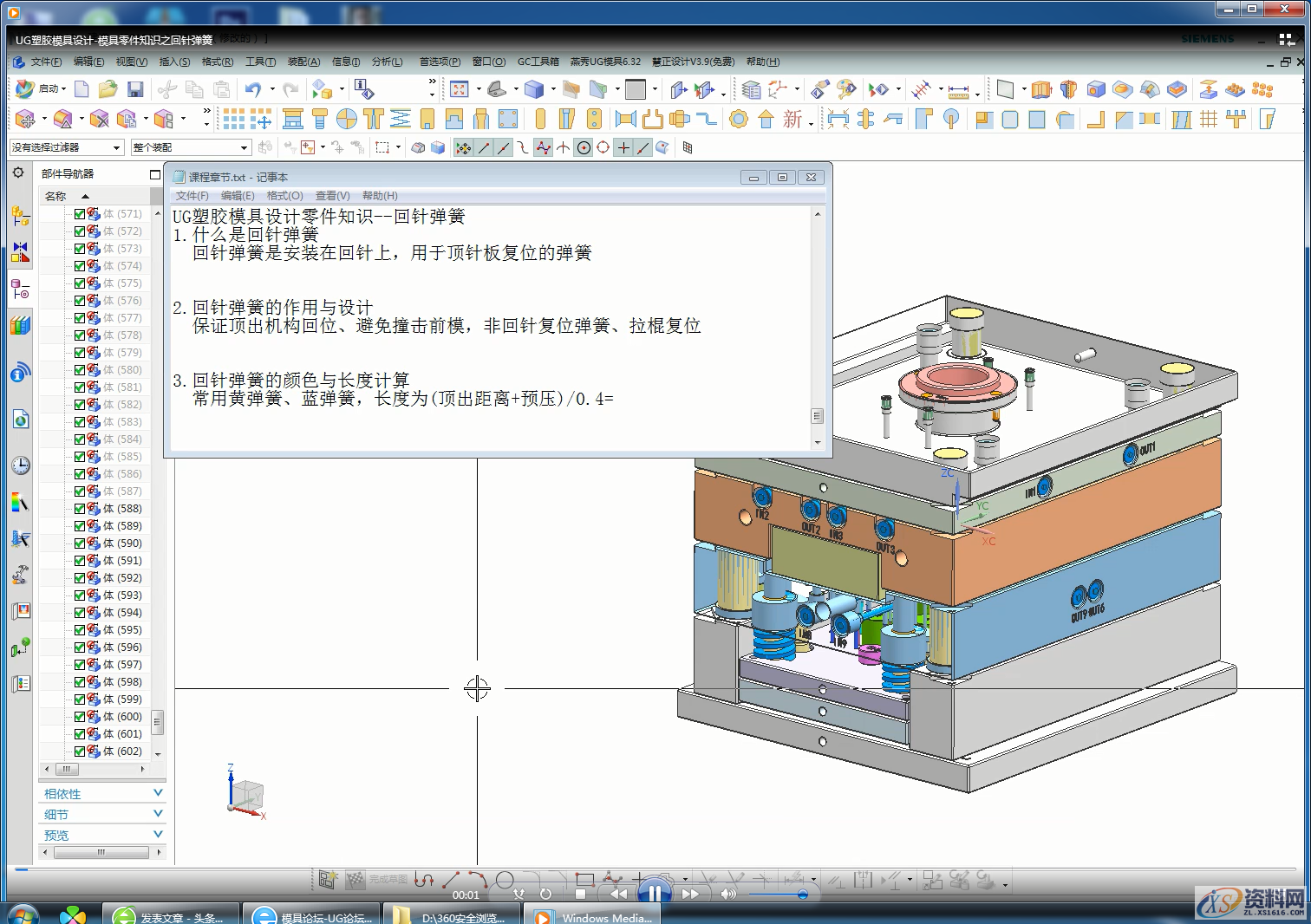Open the Assembly Navigator sidebar icon
This screenshot has width=1311, height=924.
20,215
